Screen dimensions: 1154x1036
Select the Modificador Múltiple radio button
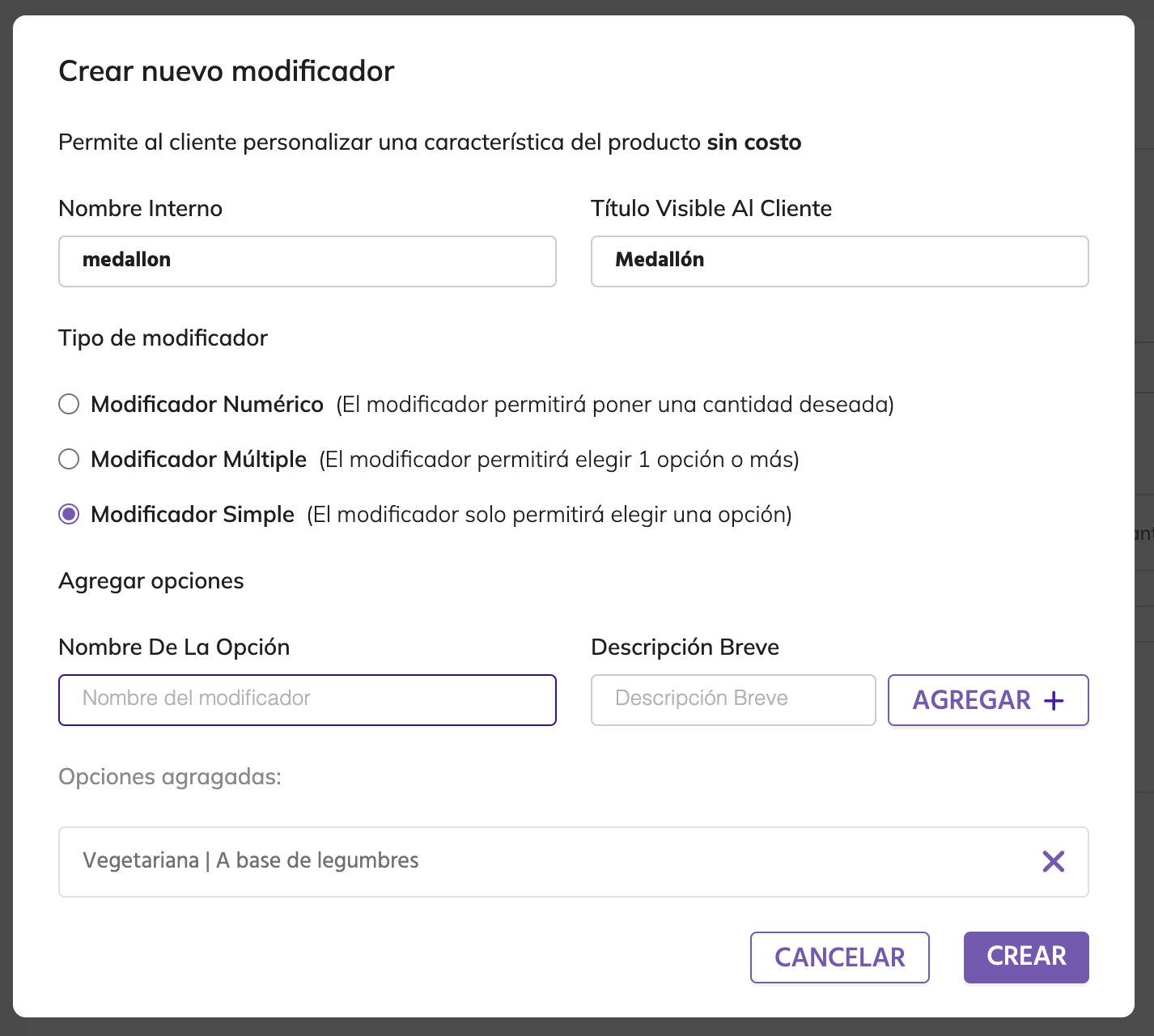click(x=70, y=459)
